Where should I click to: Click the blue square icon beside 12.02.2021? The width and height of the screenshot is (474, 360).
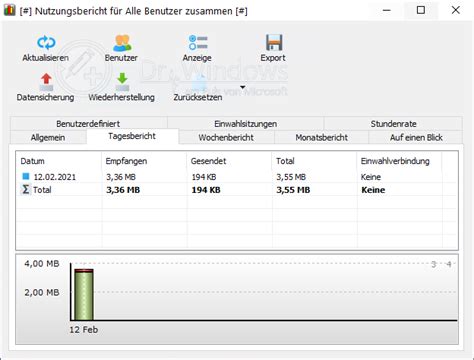pos(26,176)
